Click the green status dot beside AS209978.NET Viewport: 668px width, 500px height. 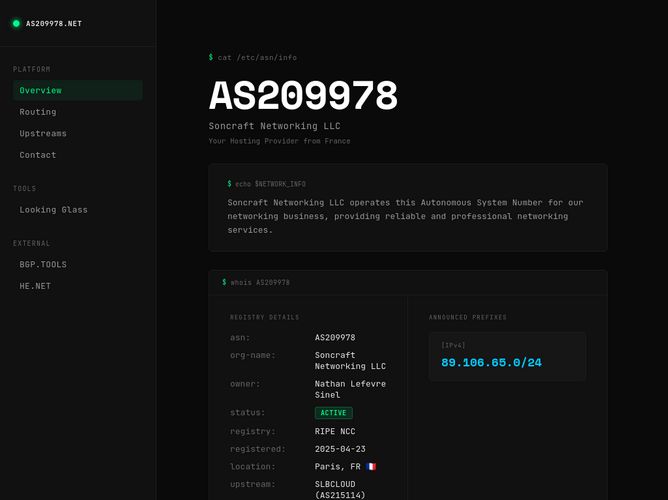16,23
